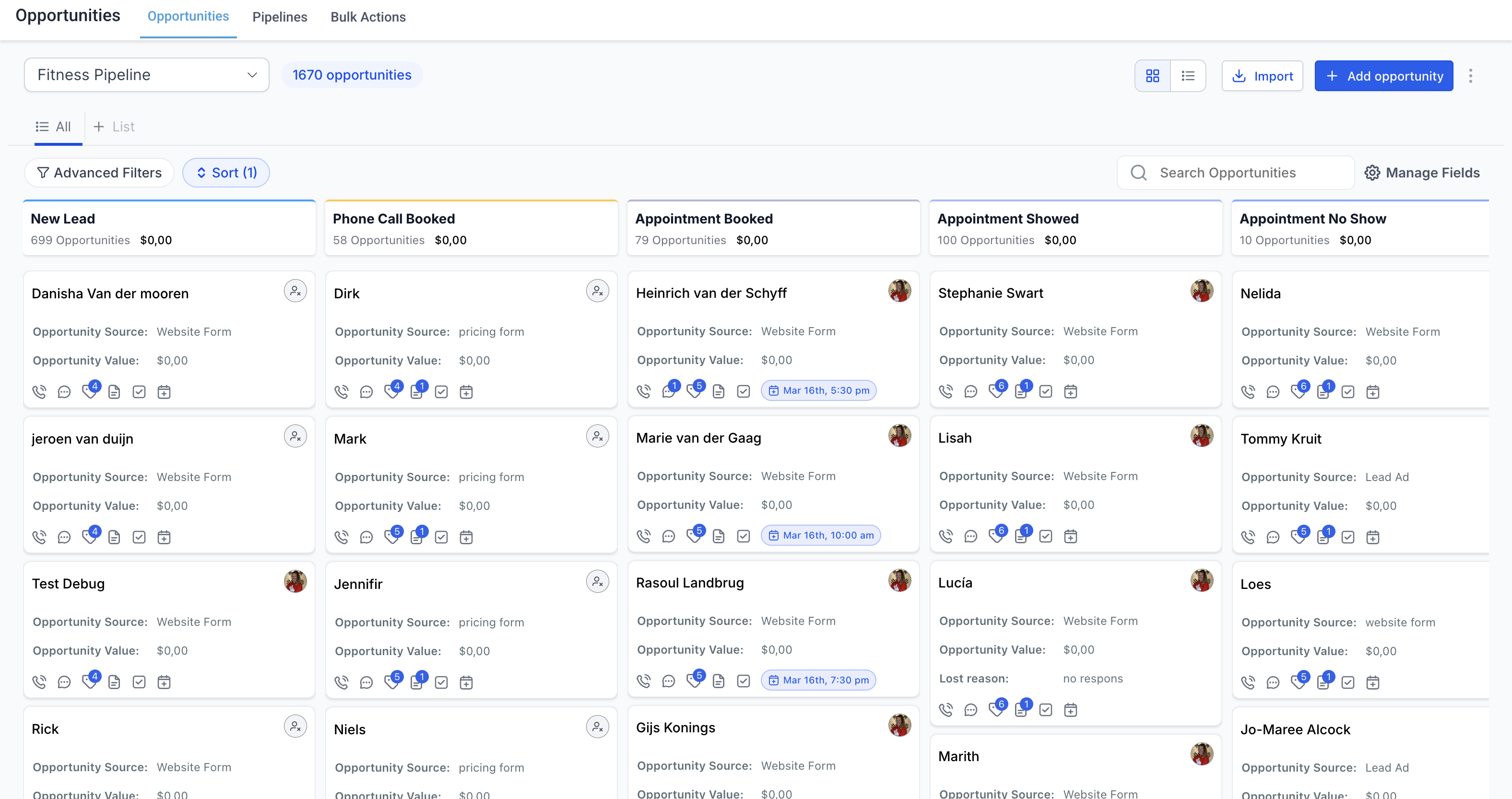Click Mar 16th, 5:30 pm appointment badge
Viewport: 1512px width, 799px height.
coord(818,391)
